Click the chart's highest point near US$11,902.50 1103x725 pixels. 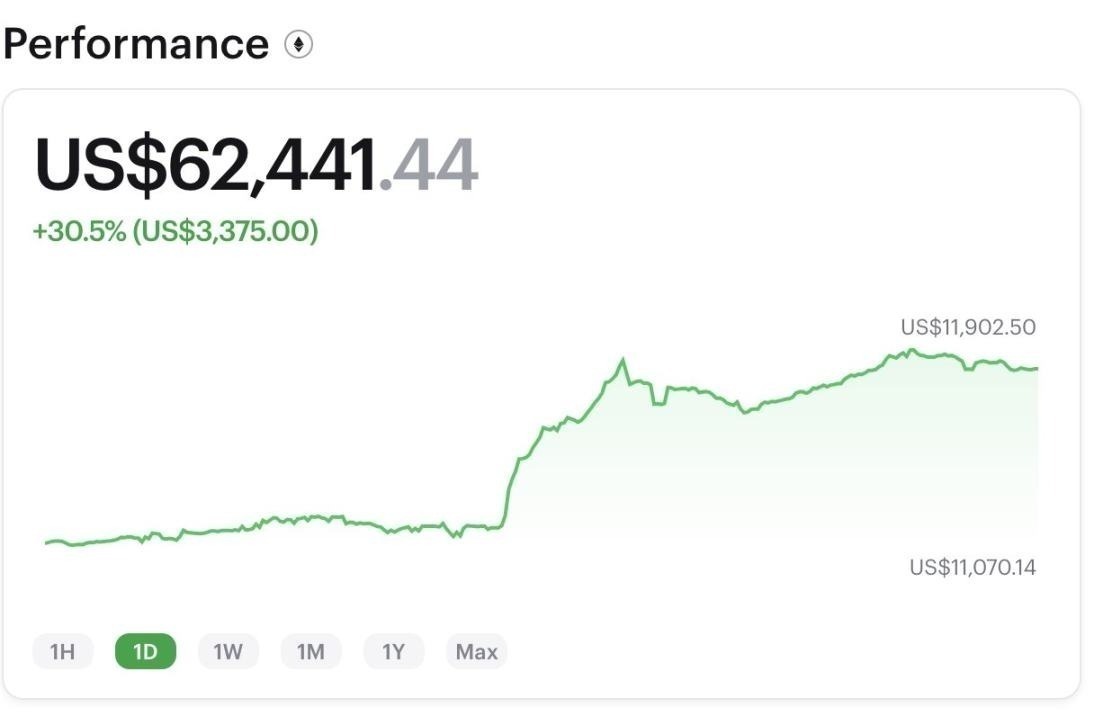pyautogui.click(x=911, y=350)
